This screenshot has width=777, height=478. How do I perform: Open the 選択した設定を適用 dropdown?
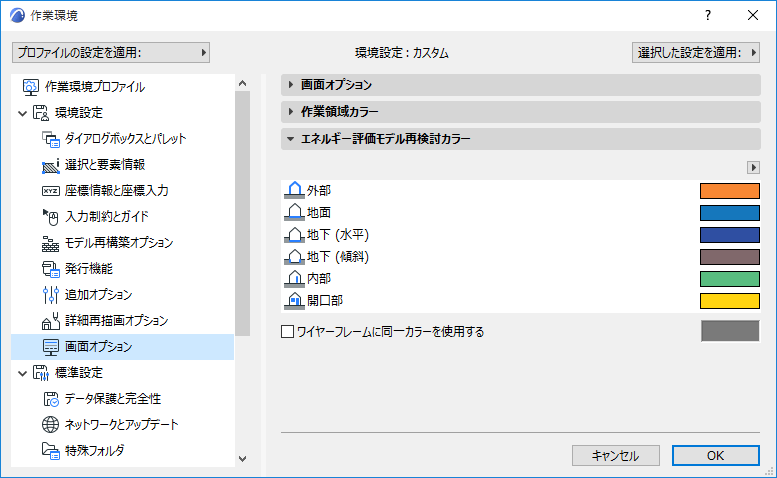click(x=698, y=52)
